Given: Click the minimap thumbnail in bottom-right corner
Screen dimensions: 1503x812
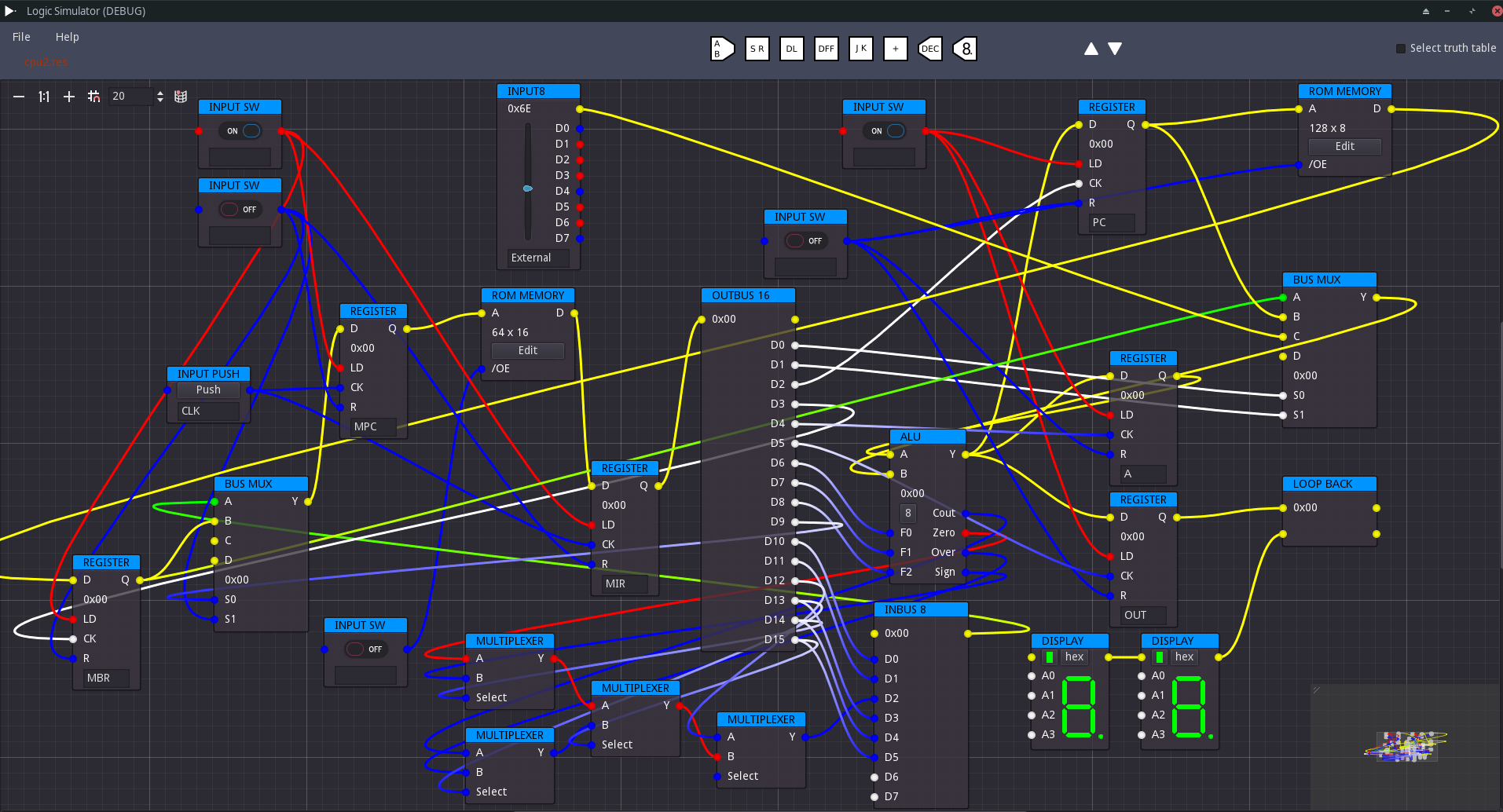Looking at the screenshot, I should pyautogui.click(x=1406, y=746).
